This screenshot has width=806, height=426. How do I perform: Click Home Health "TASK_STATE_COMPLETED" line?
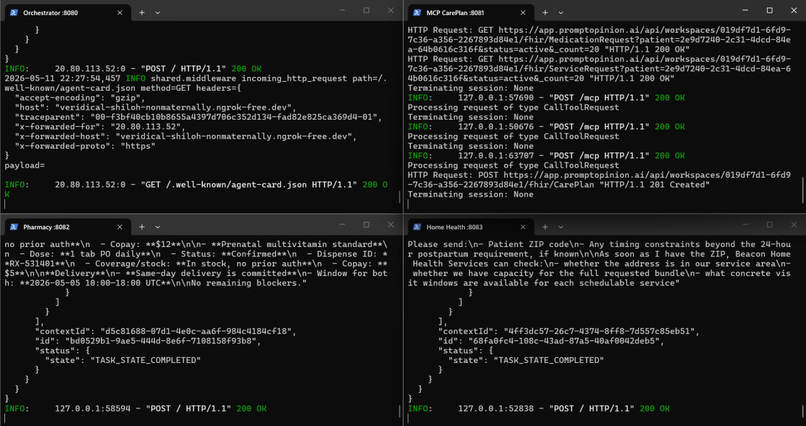click(x=526, y=360)
